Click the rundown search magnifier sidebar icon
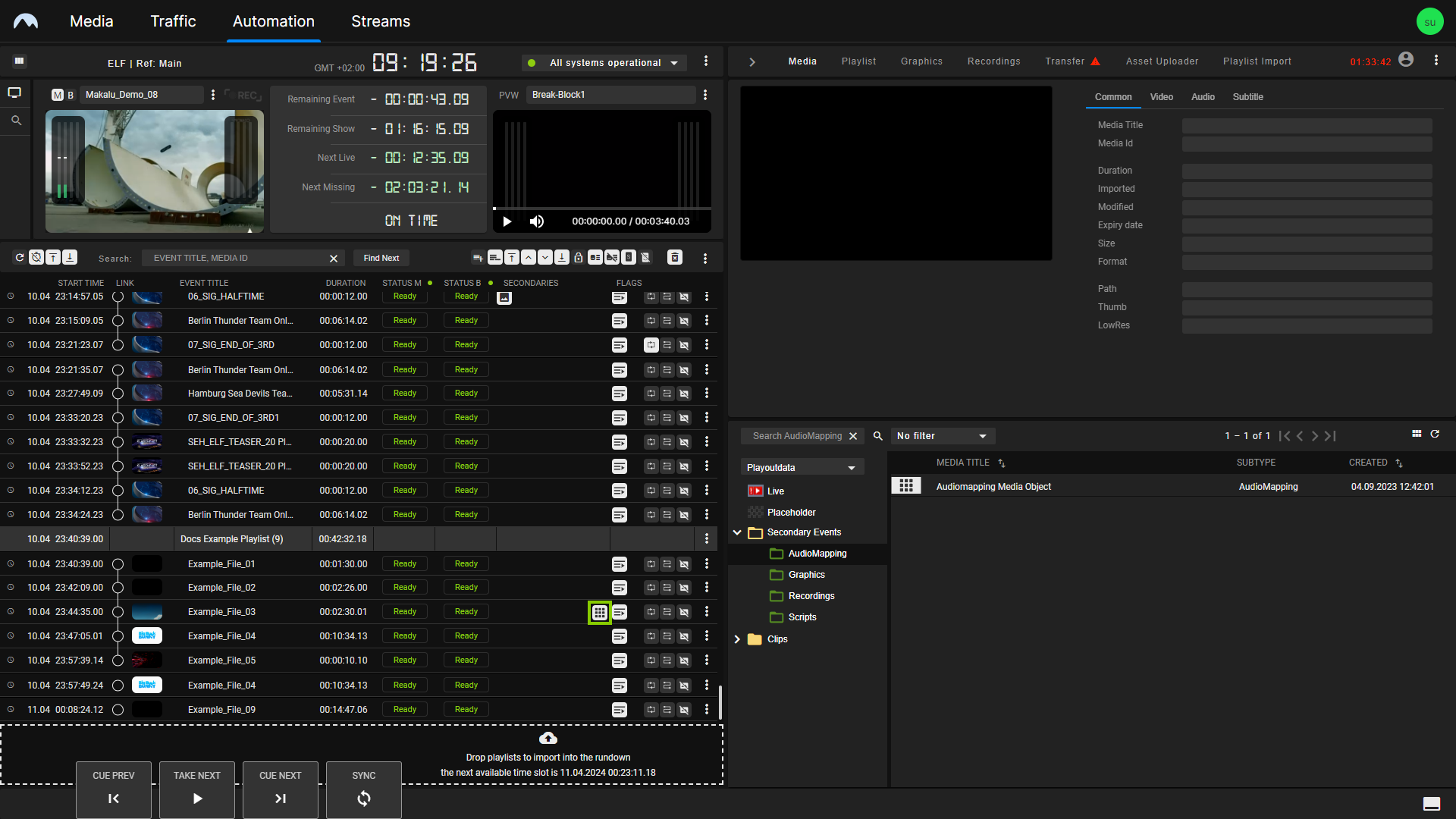Viewport: 1456px width, 819px height. (x=16, y=121)
